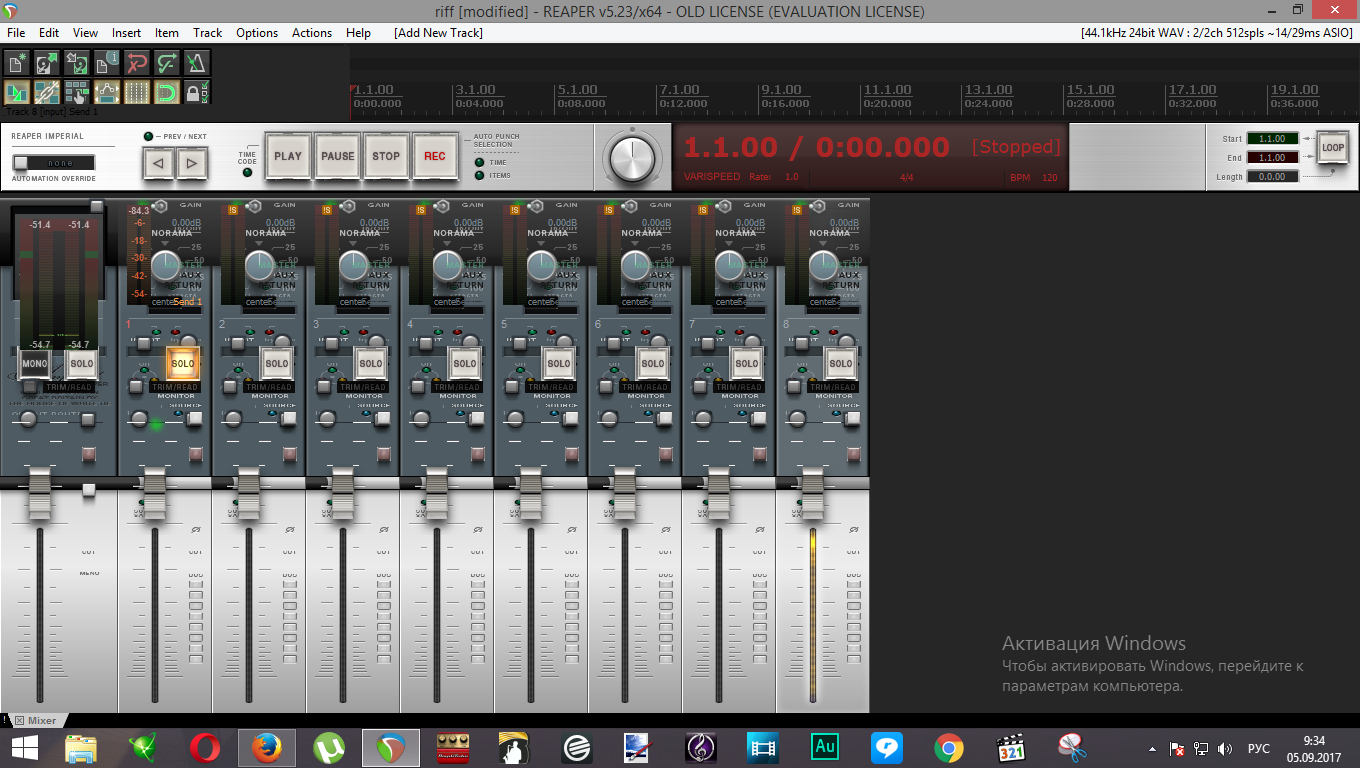Toggle the move envelope points icon
This screenshot has height=768, width=1360.
point(107,93)
